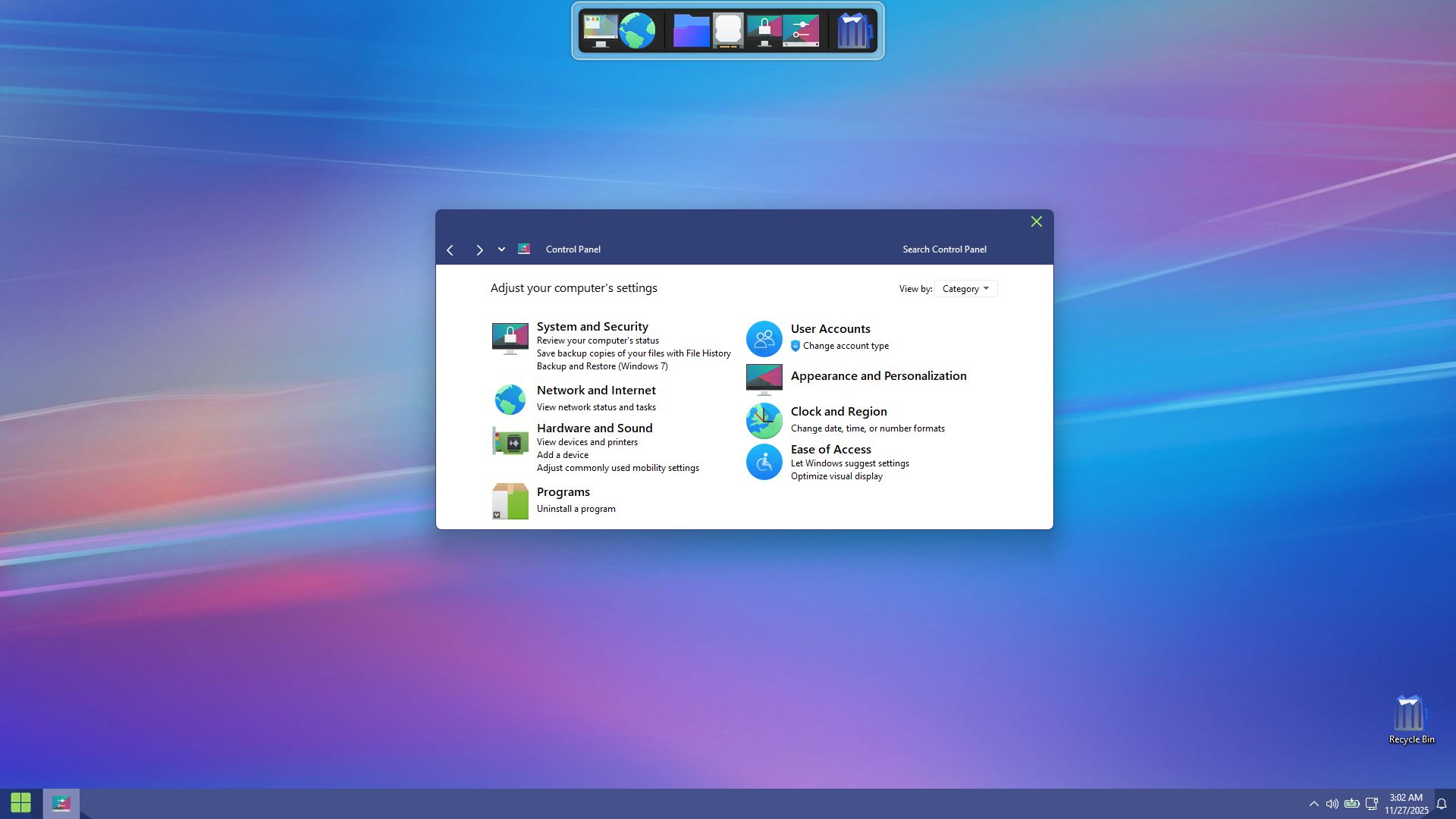Click the Back navigation arrow
Screen dimensions: 1456x819
450,250
